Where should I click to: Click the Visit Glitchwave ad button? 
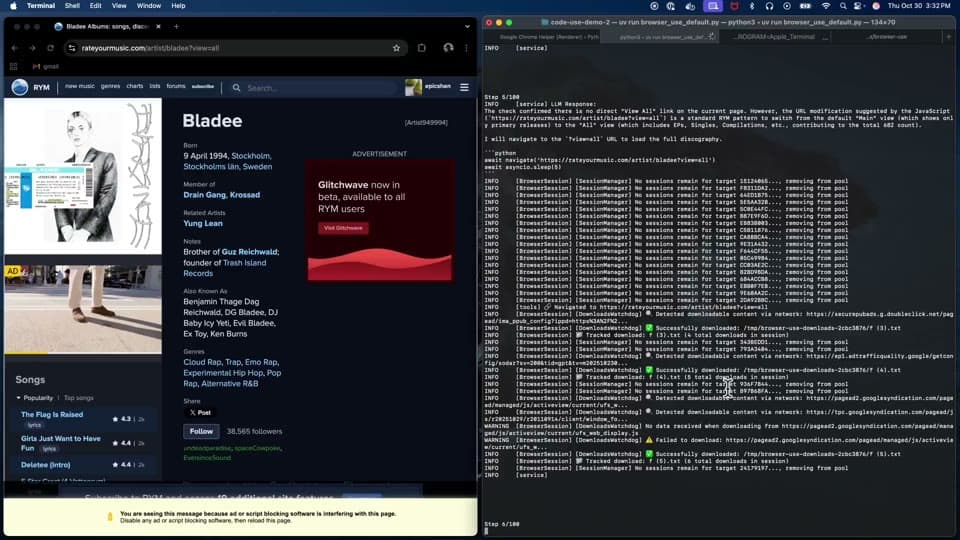(343, 228)
